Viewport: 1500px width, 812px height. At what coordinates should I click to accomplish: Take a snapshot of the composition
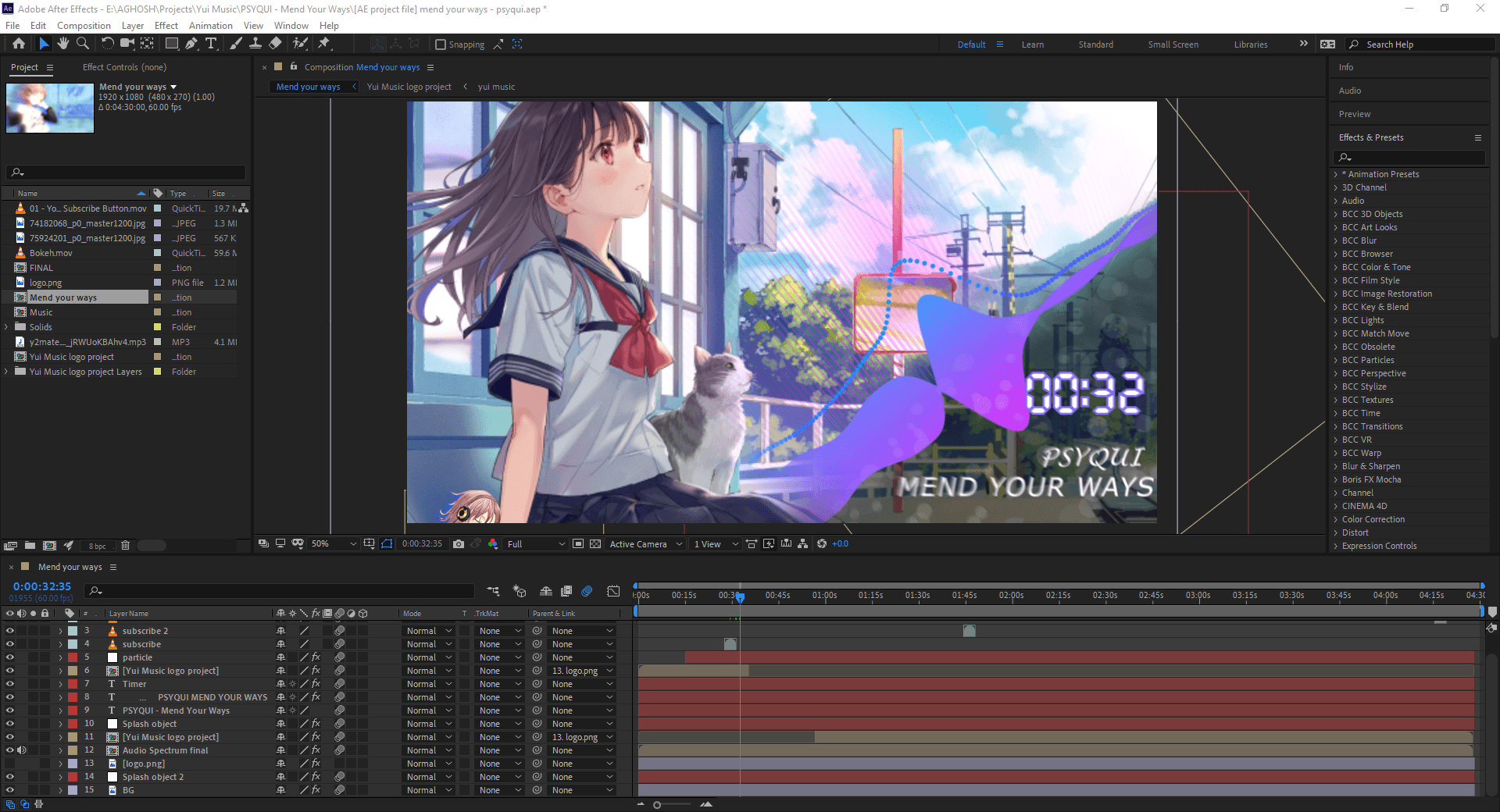click(x=459, y=543)
